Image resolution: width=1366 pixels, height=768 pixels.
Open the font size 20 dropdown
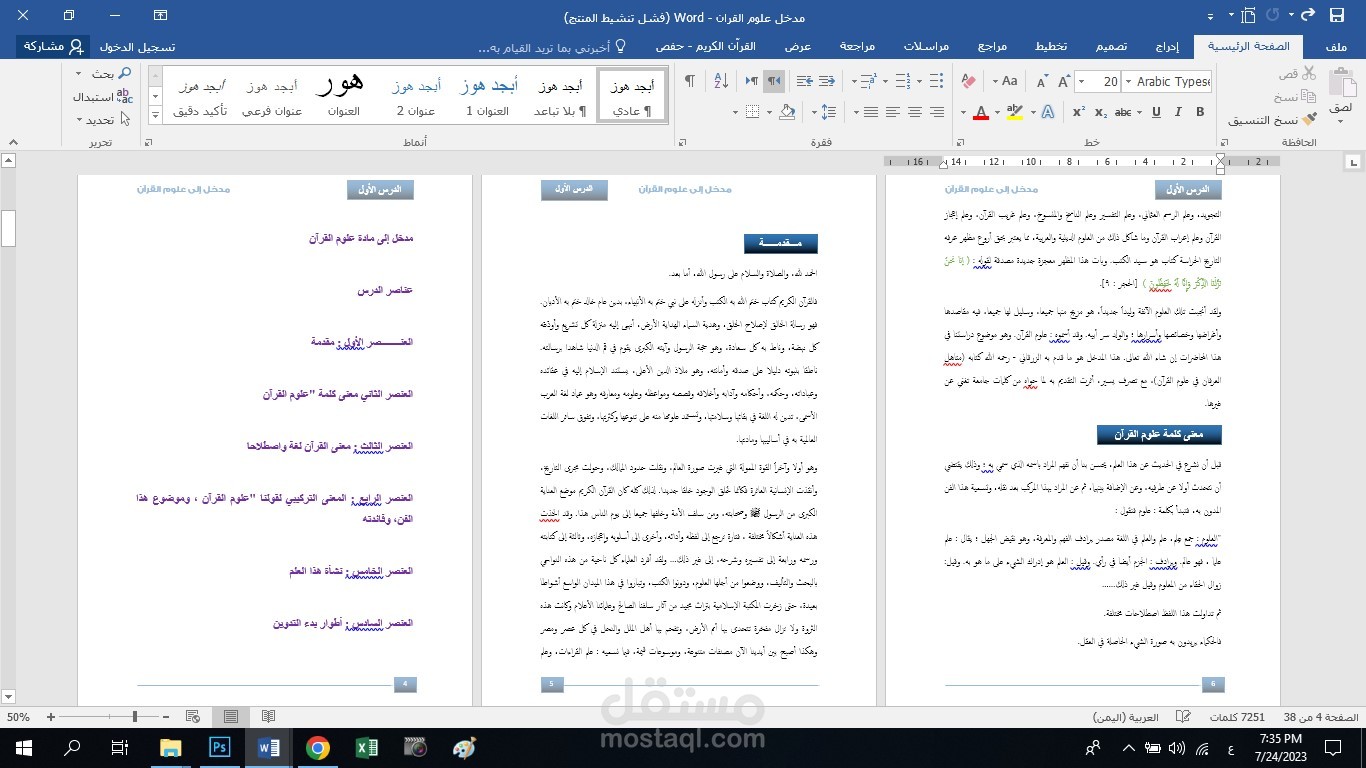[x=1082, y=82]
